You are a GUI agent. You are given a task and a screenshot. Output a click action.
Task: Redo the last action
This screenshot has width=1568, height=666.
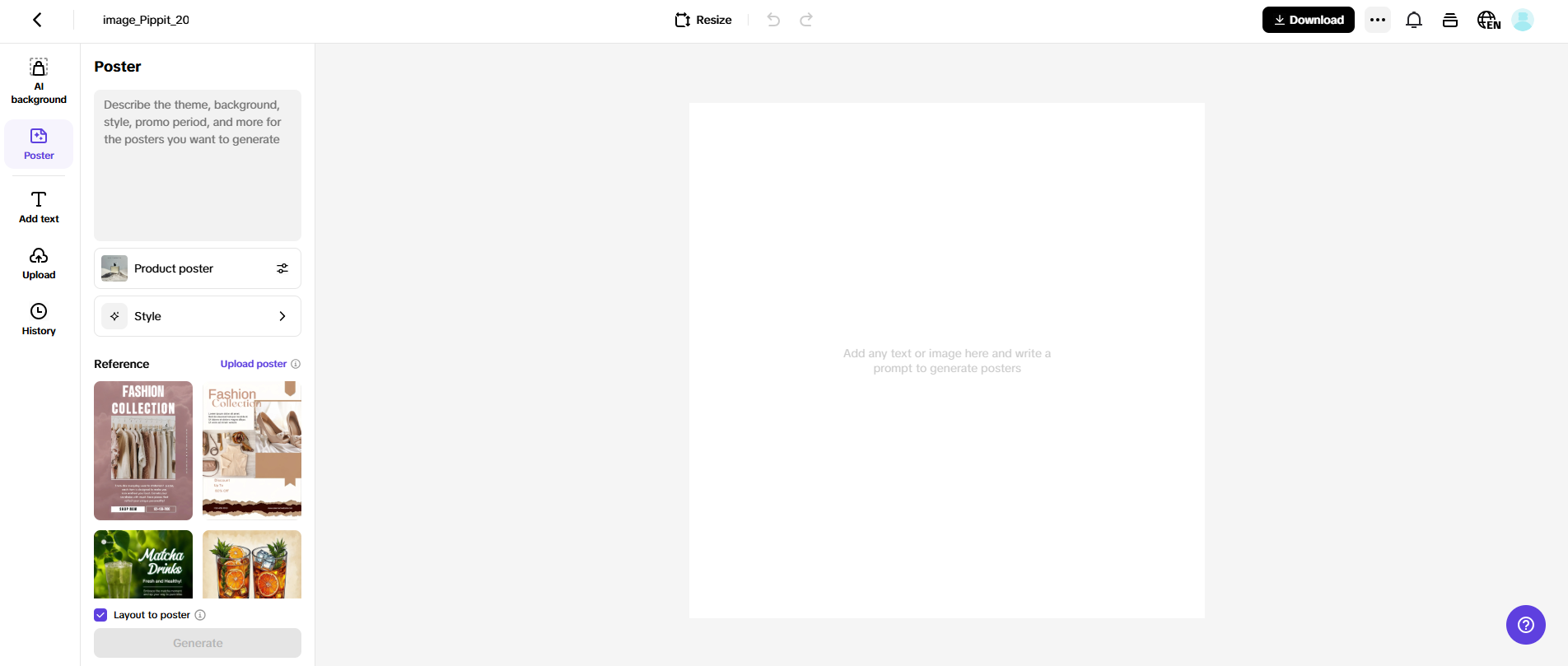[806, 20]
